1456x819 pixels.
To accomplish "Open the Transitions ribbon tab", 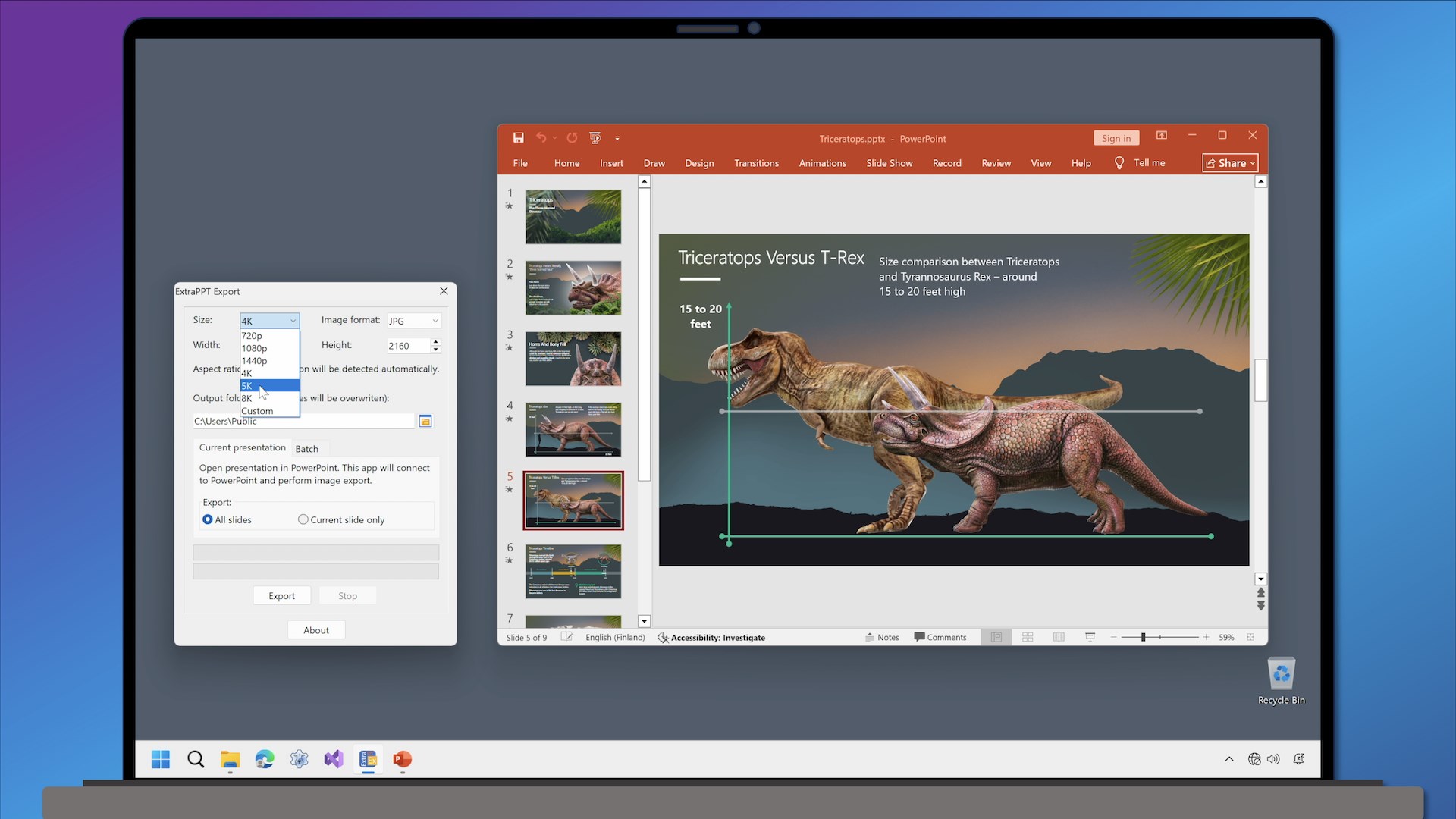I will click(756, 163).
